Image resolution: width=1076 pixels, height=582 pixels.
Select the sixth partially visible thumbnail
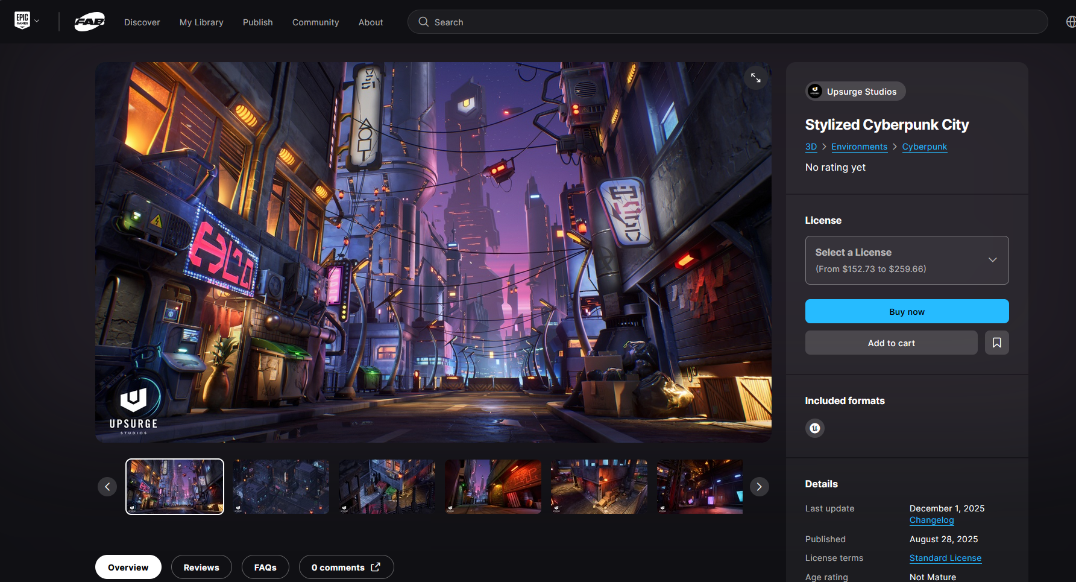tap(699, 487)
